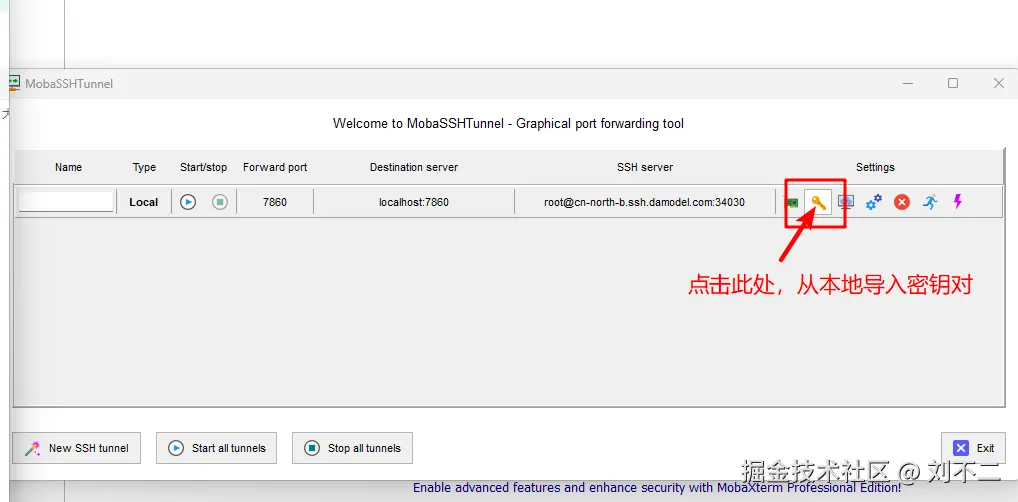The width and height of the screenshot is (1018, 502).
Task: Open tunnel settings with blue gears icon
Action: point(873,202)
